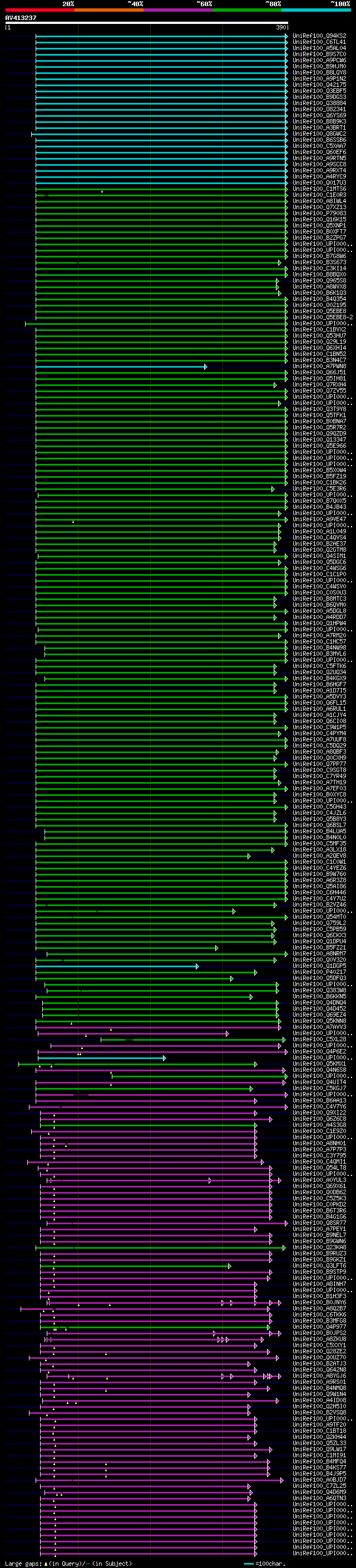Select the UniRef100_O82341 label

point(319,110)
